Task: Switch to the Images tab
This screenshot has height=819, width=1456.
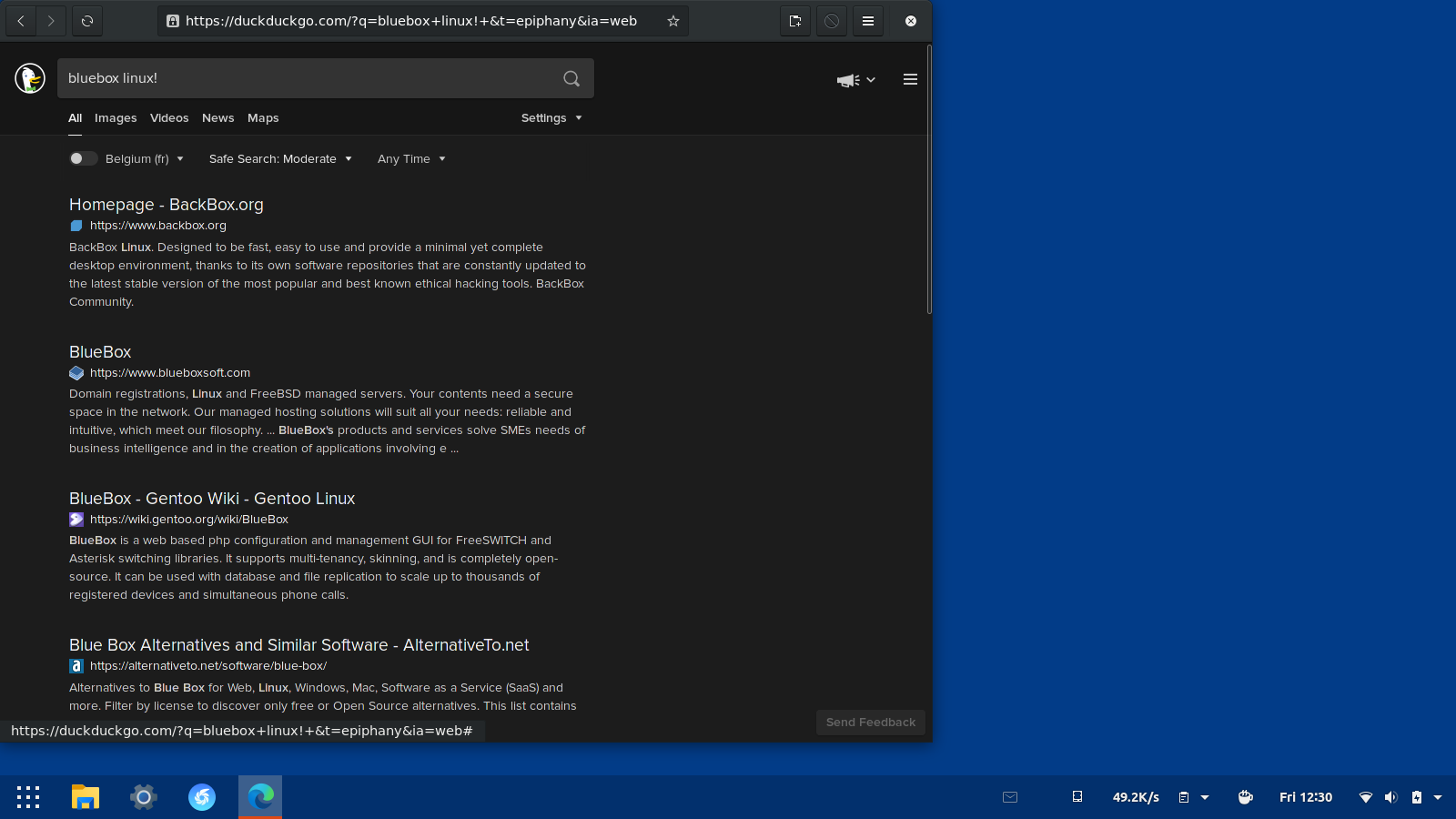Action: point(116,118)
